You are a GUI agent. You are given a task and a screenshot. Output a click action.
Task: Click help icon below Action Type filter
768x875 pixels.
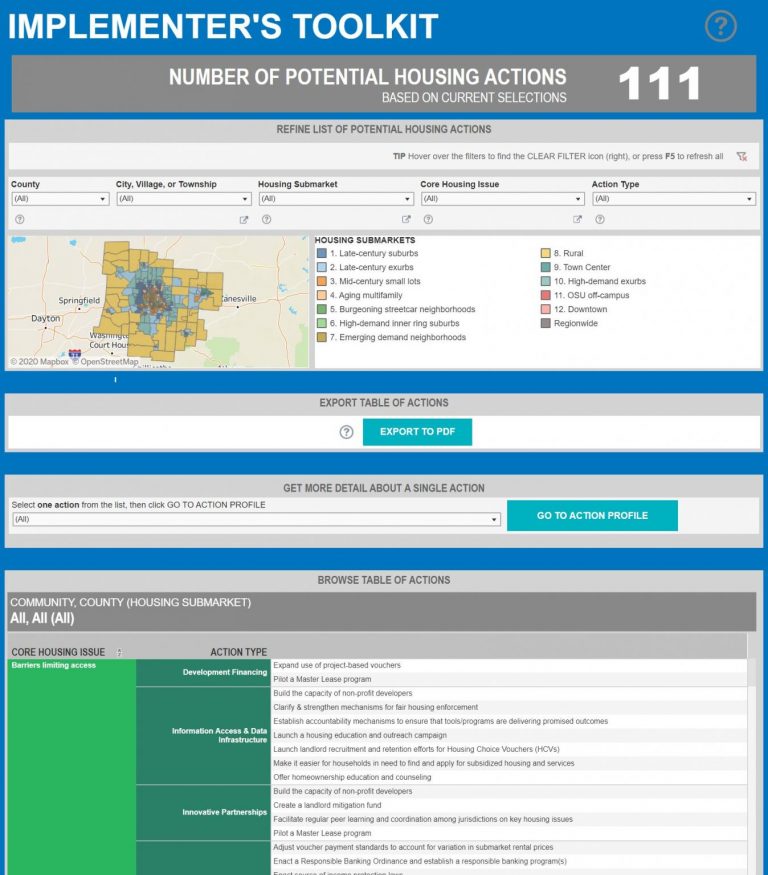(600, 219)
